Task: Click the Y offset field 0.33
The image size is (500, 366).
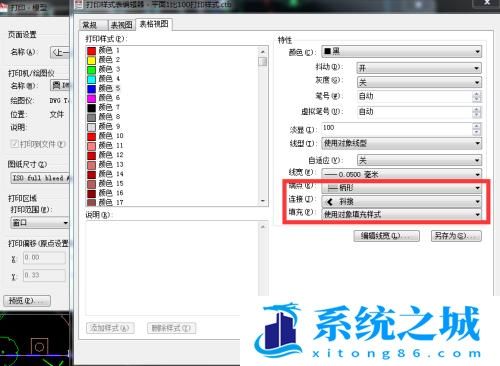Action: (44, 275)
